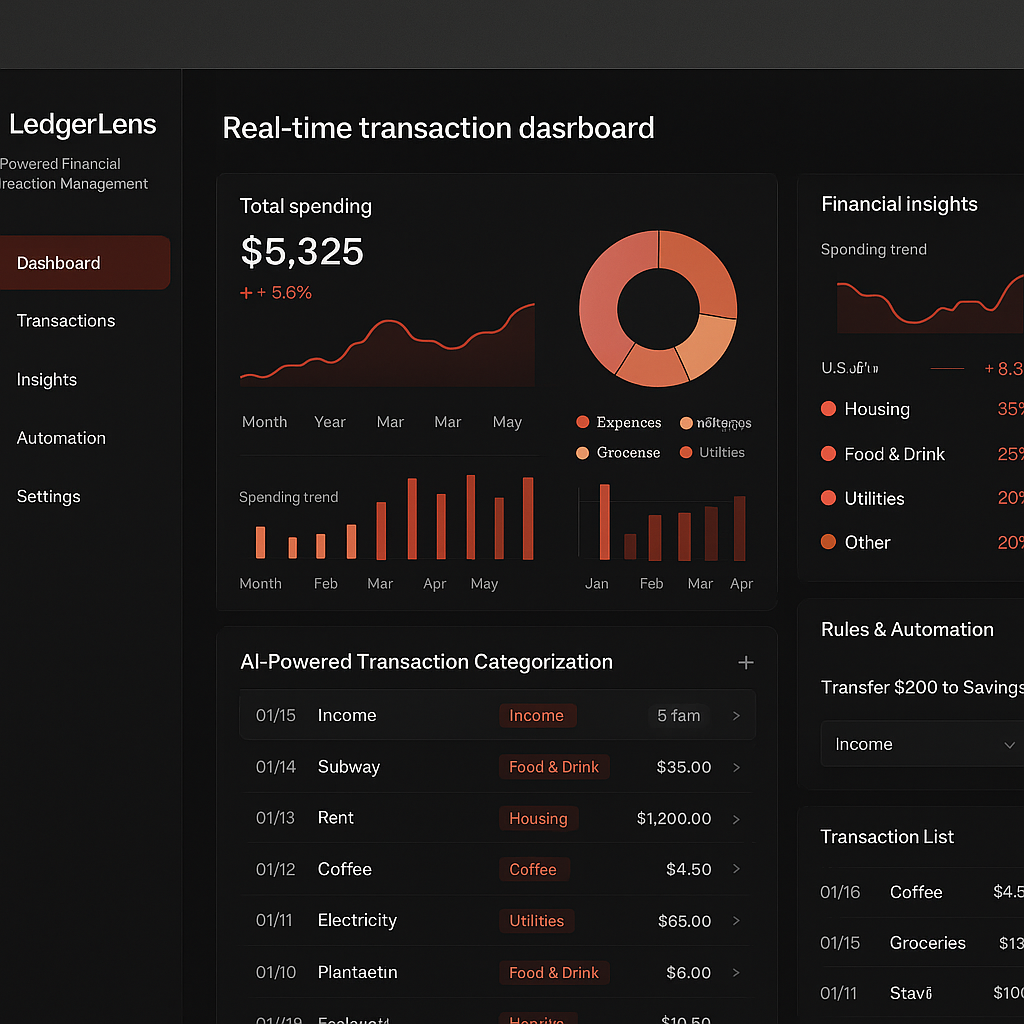Open Settings from the sidebar
This screenshot has height=1024, width=1024.
(x=48, y=496)
